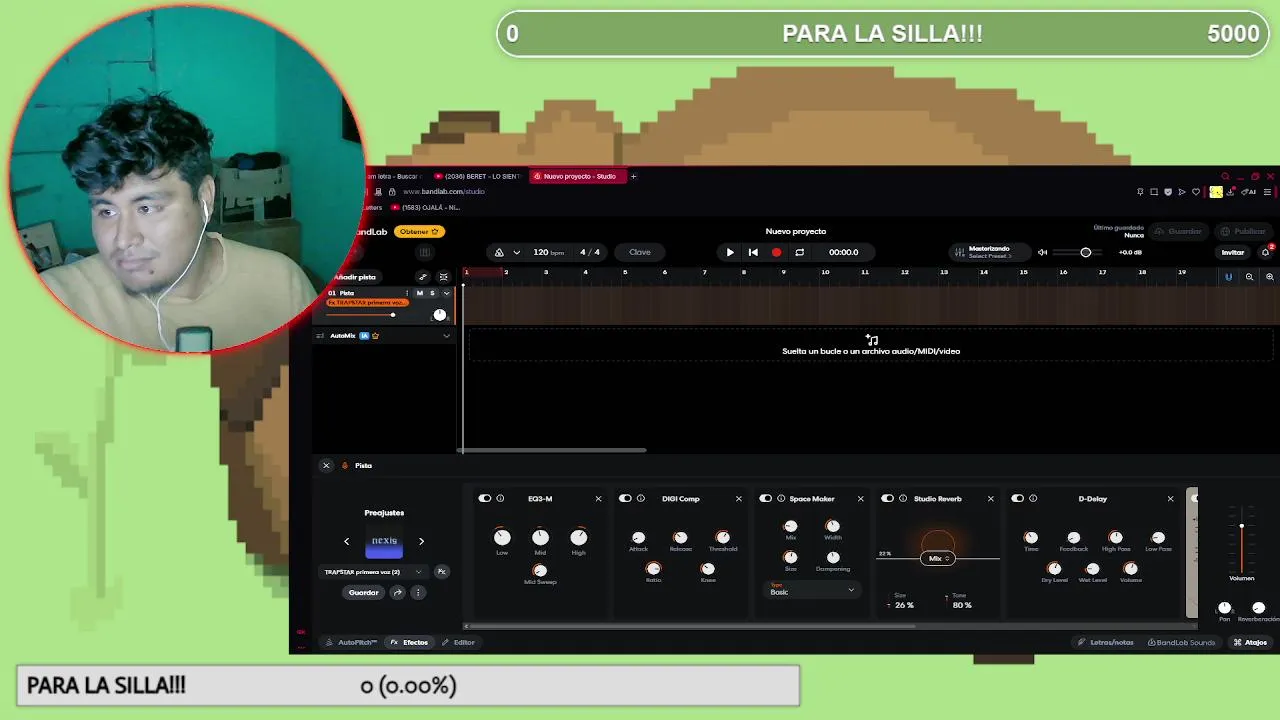Screen dimensions: 1280x720
Task: Show D-Delay info icon
Action: pyautogui.click(x=1033, y=498)
